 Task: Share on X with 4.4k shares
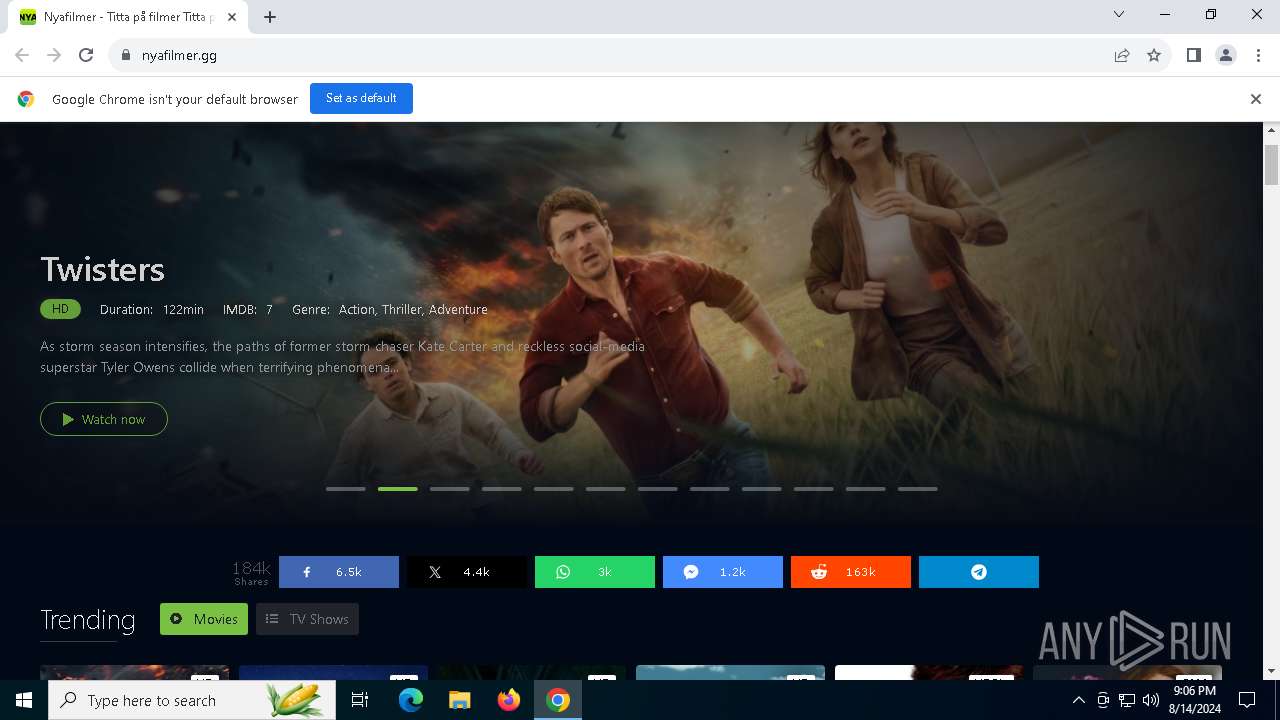click(x=467, y=572)
